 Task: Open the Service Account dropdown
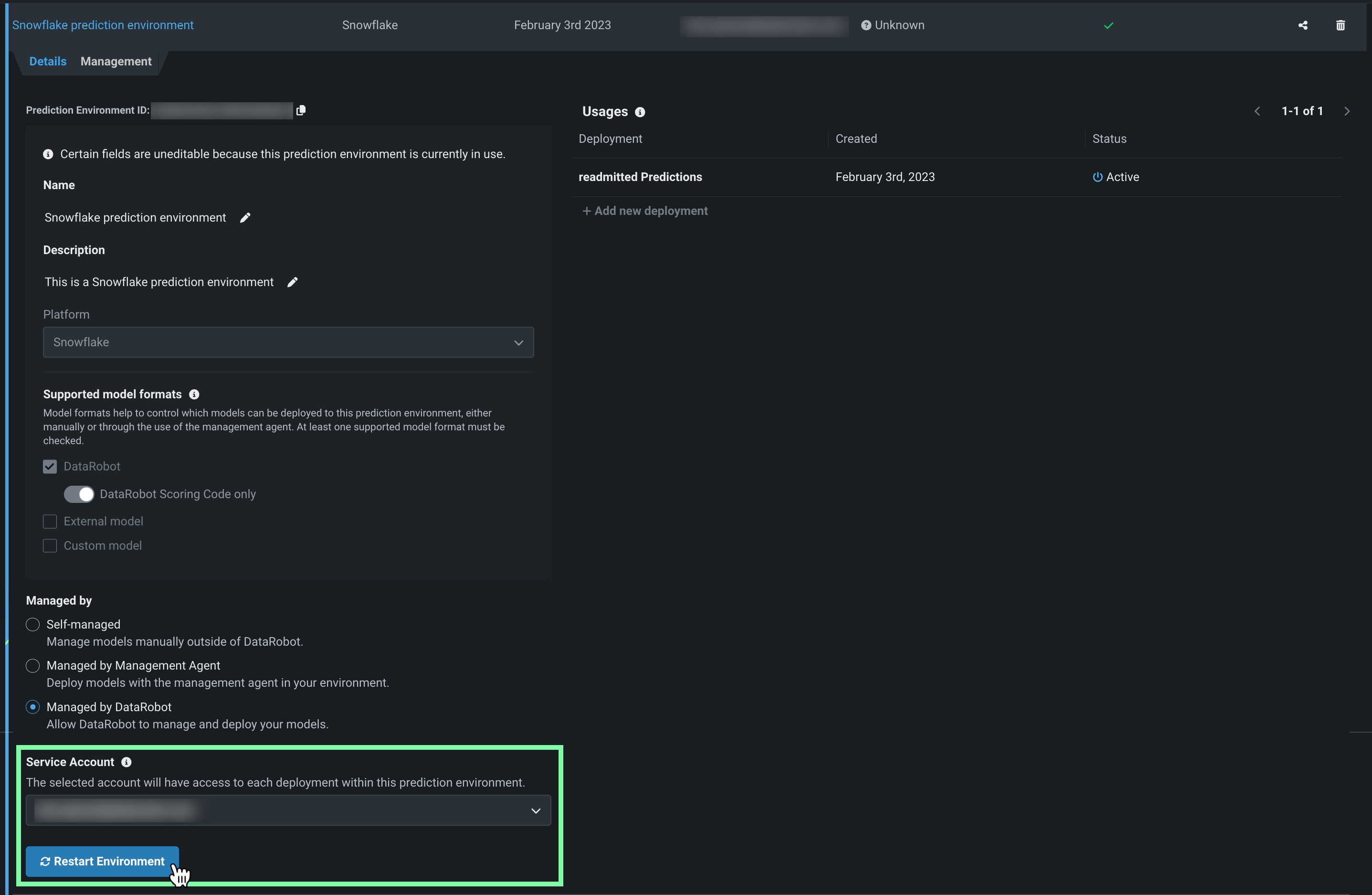[x=288, y=810]
